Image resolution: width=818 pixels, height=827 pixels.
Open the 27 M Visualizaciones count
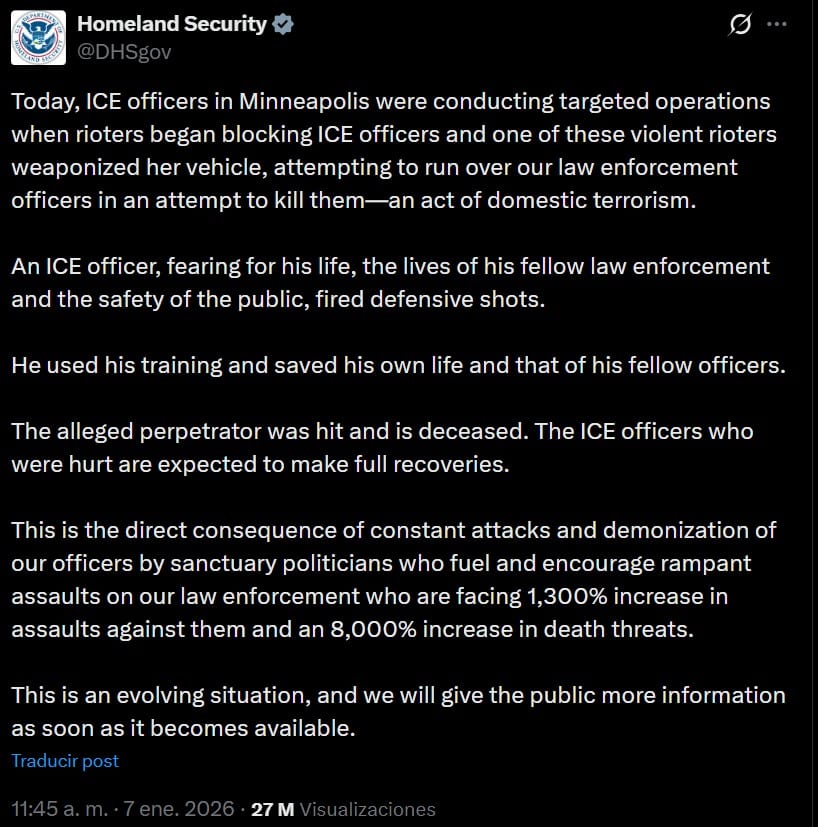click(343, 809)
